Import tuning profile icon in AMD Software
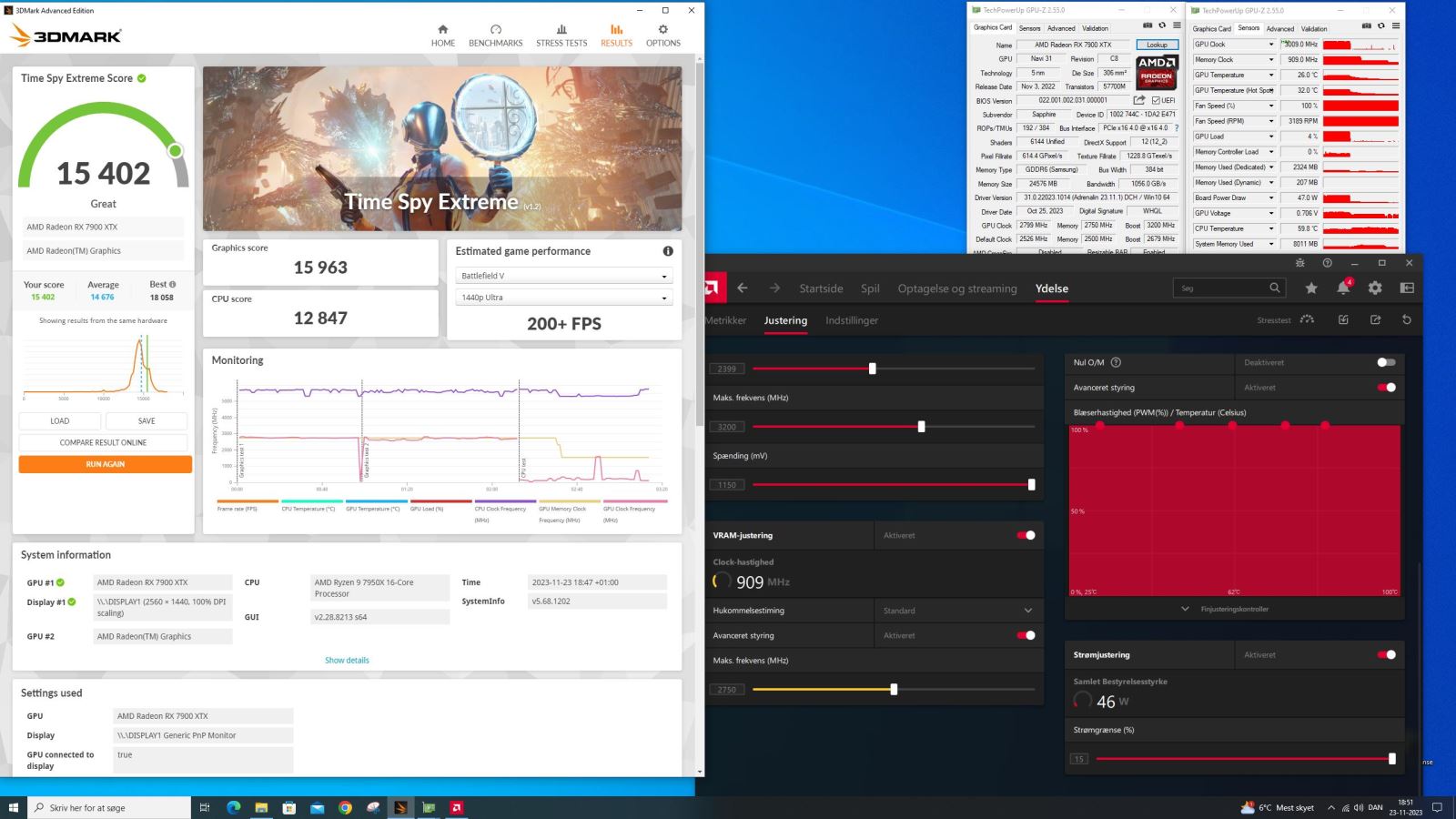The height and width of the screenshot is (819, 1456). (1343, 320)
